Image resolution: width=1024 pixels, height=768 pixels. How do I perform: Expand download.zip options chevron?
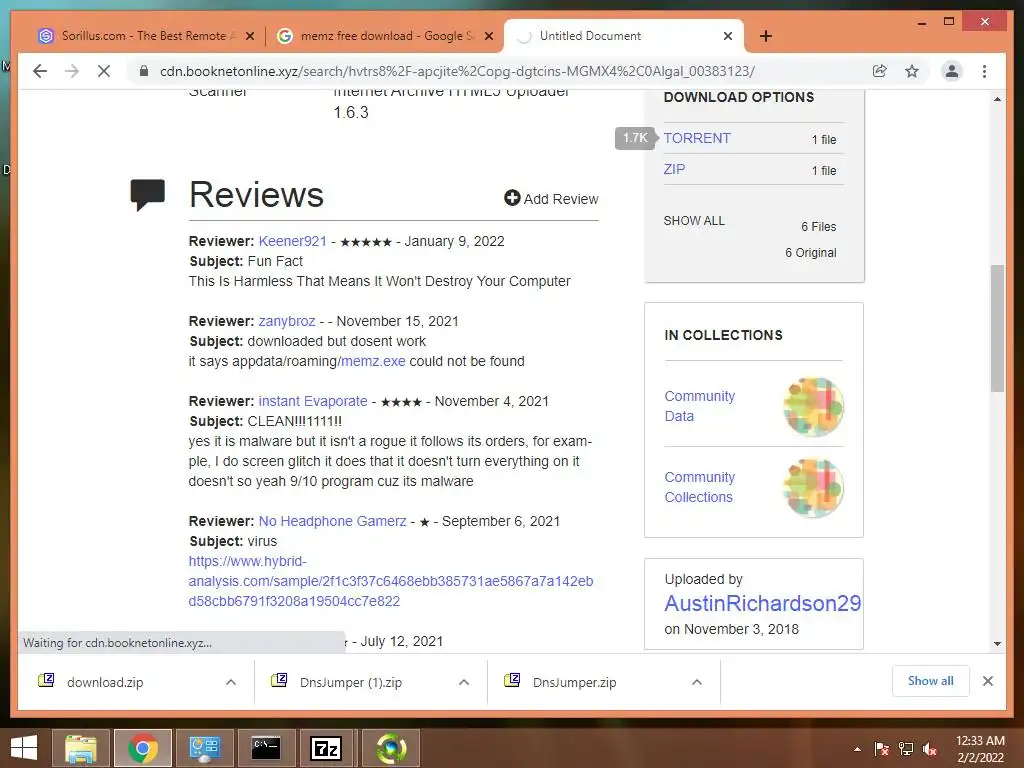231,682
